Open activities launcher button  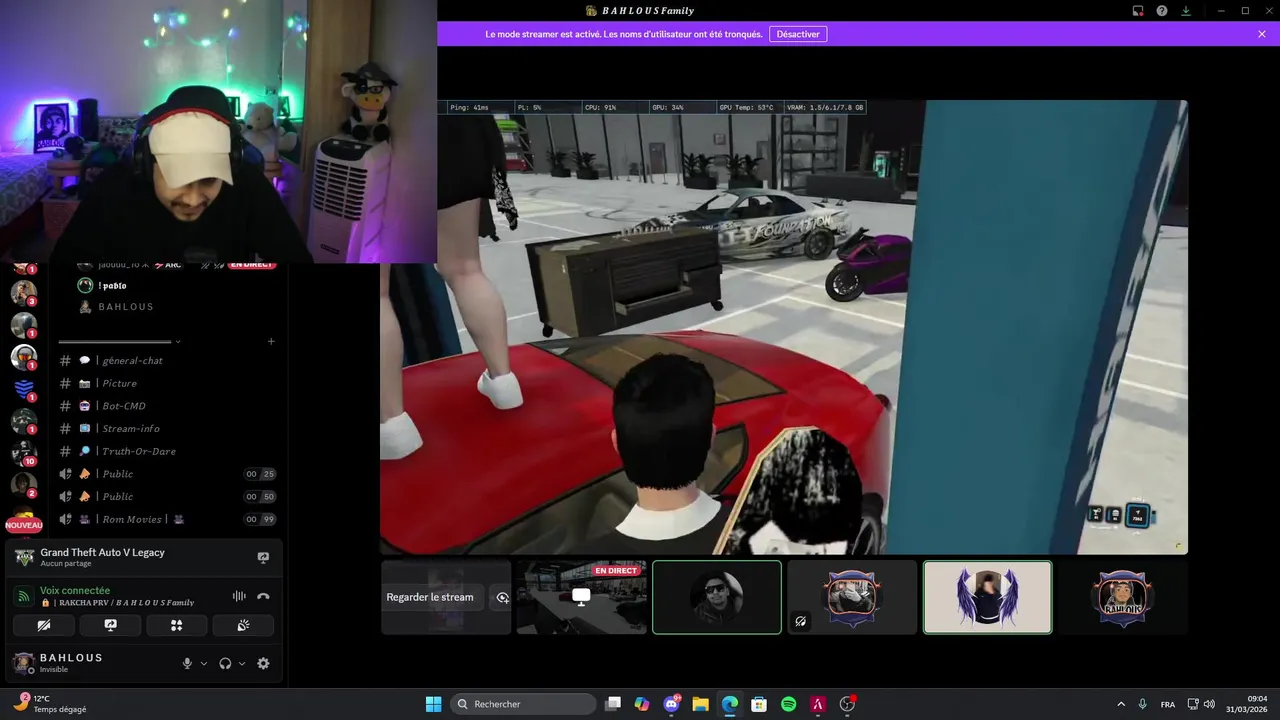(177, 625)
